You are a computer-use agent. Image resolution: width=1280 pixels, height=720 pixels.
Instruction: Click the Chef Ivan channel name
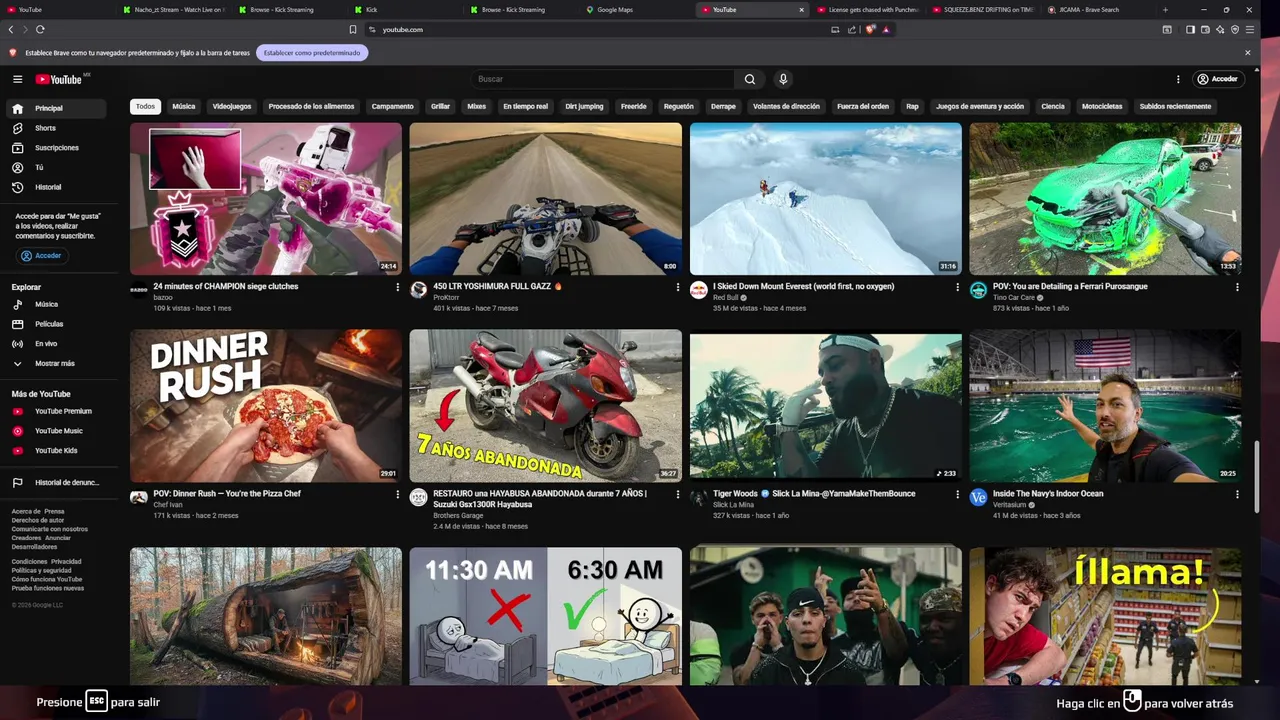[x=168, y=504]
